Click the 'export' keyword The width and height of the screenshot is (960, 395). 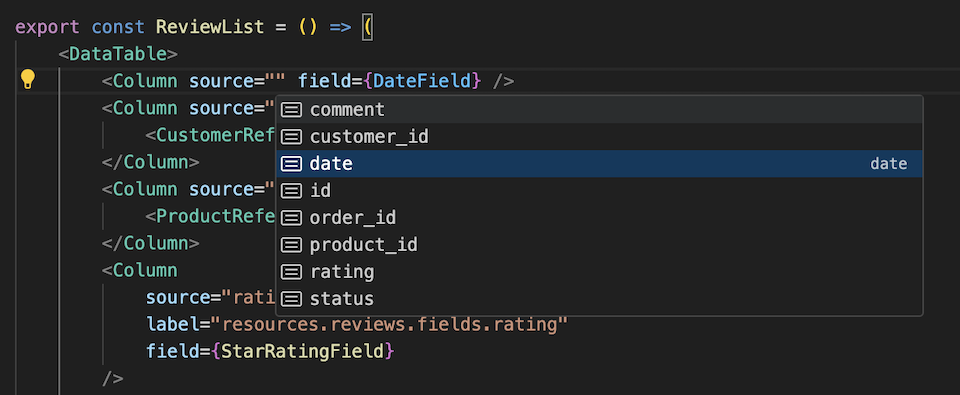click(47, 28)
